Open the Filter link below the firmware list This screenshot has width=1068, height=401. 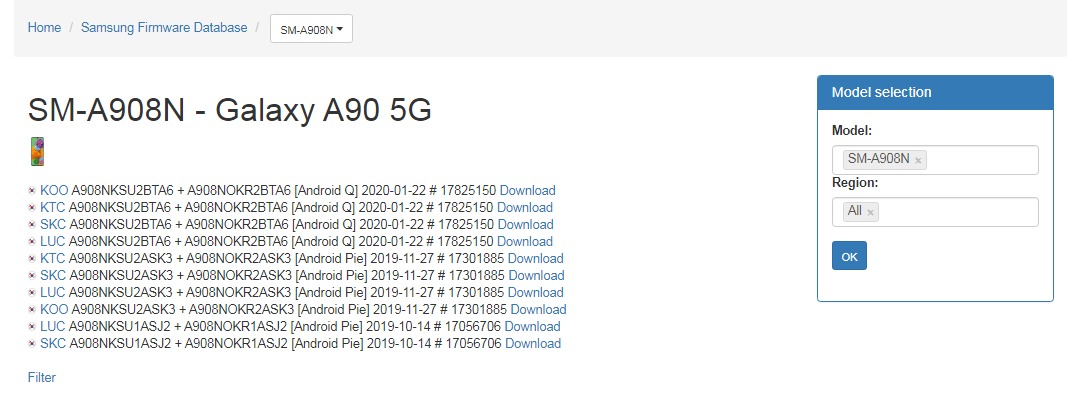pyautogui.click(x=42, y=377)
